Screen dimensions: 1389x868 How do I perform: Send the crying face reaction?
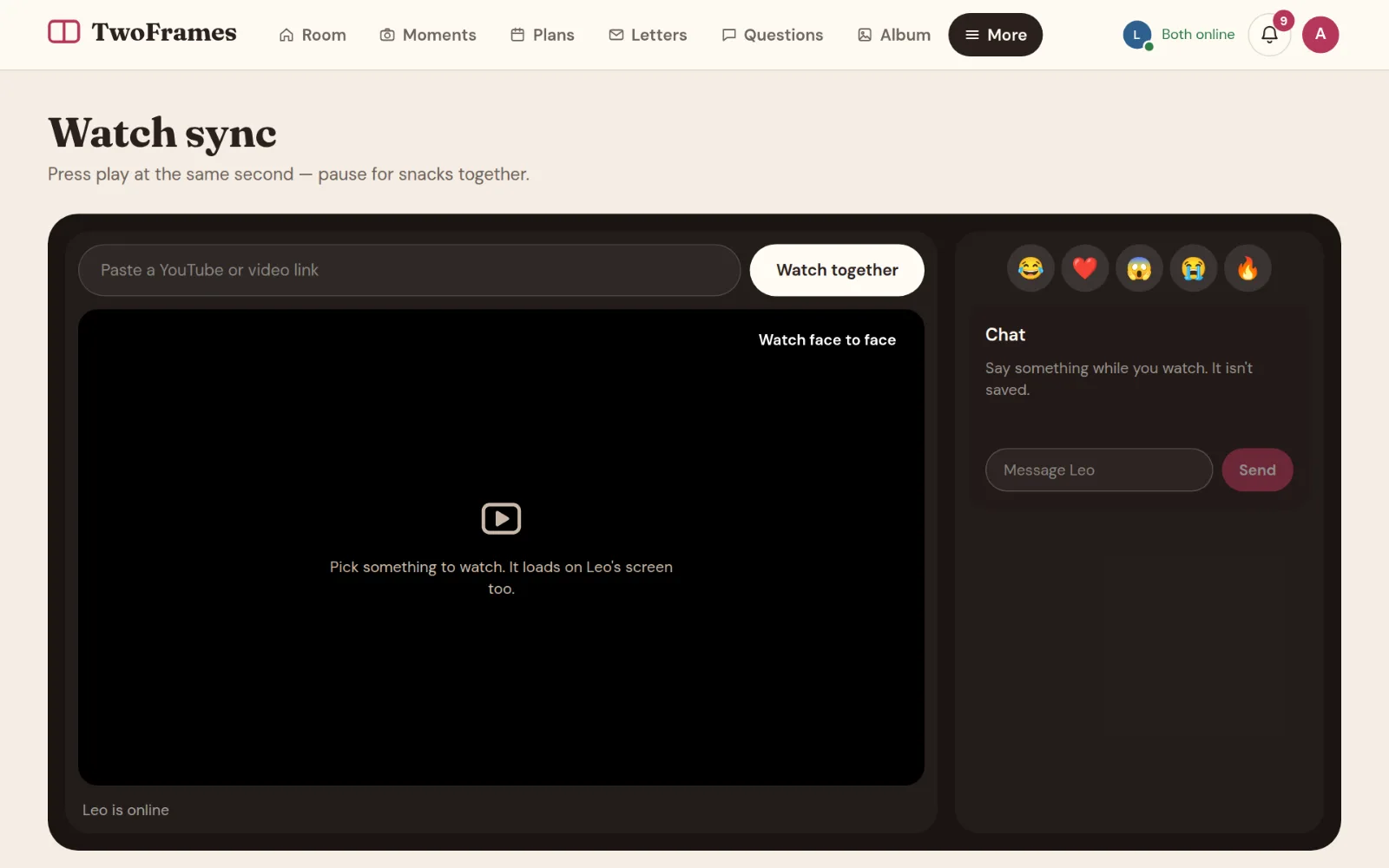(x=1194, y=269)
